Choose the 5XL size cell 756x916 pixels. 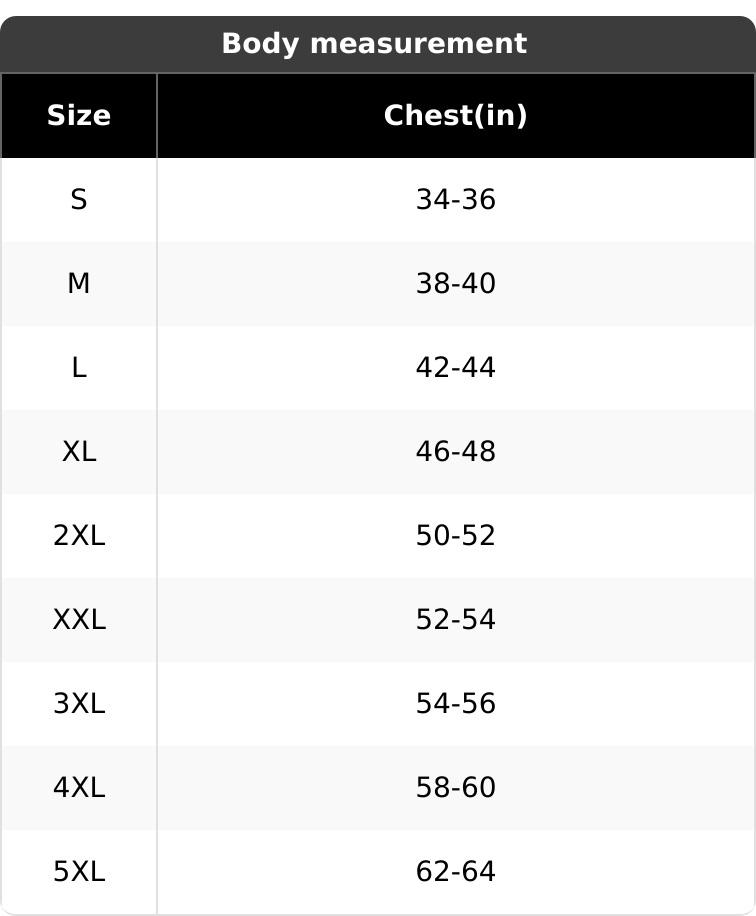coord(79,872)
